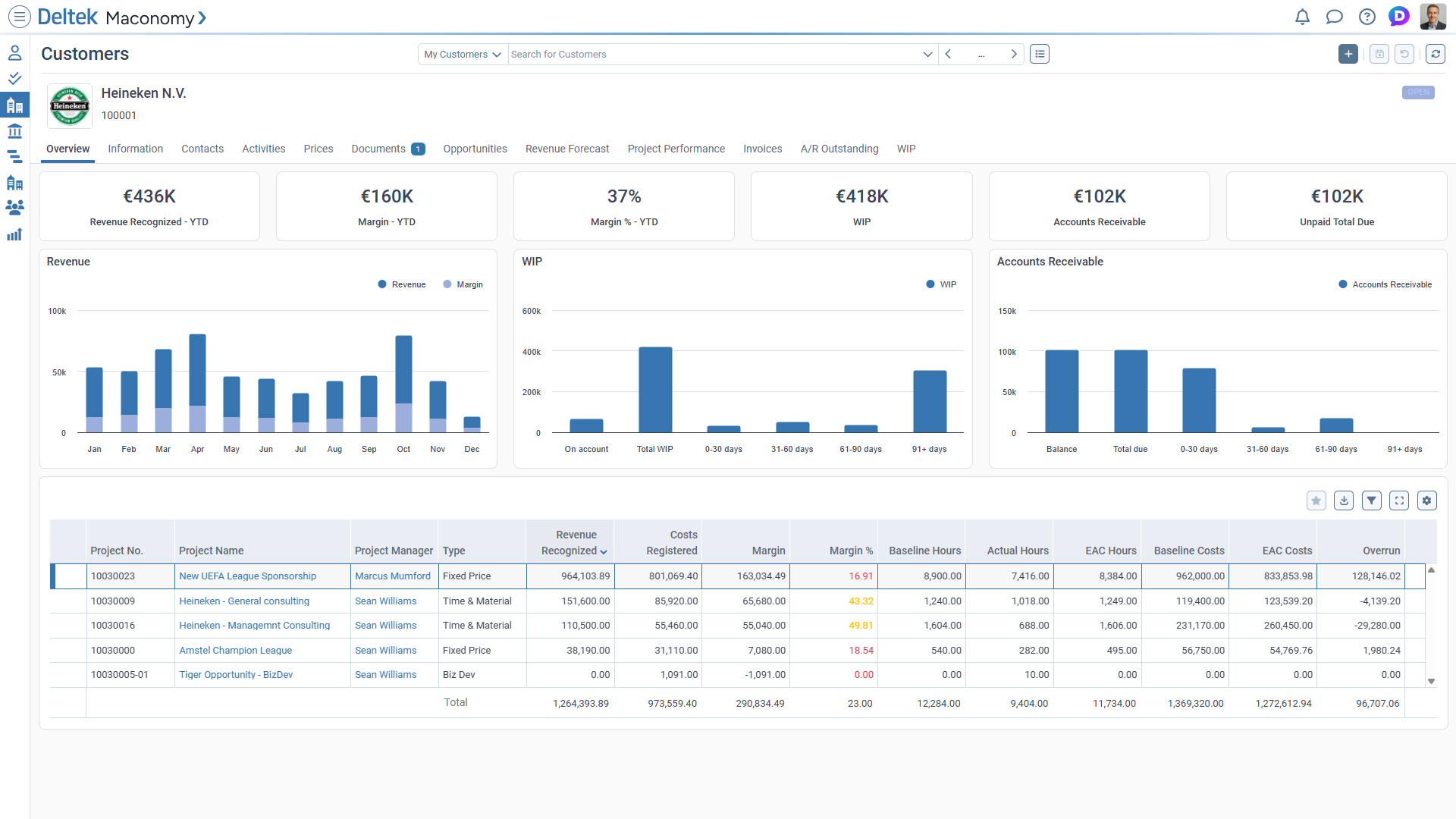The image size is (1456, 819).
Task: Download table data with export icon
Action: coord(1344,500)
